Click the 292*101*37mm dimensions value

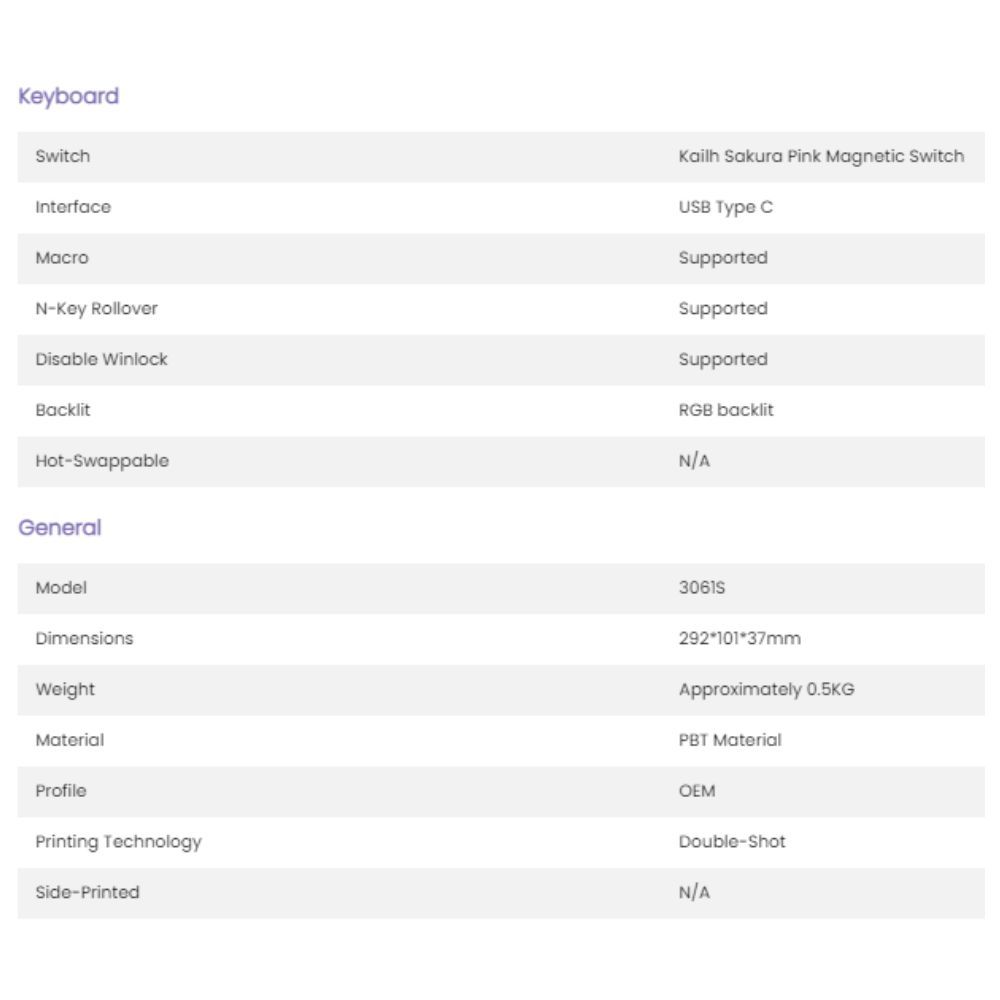pyautogui.click(x=739, y=639)
